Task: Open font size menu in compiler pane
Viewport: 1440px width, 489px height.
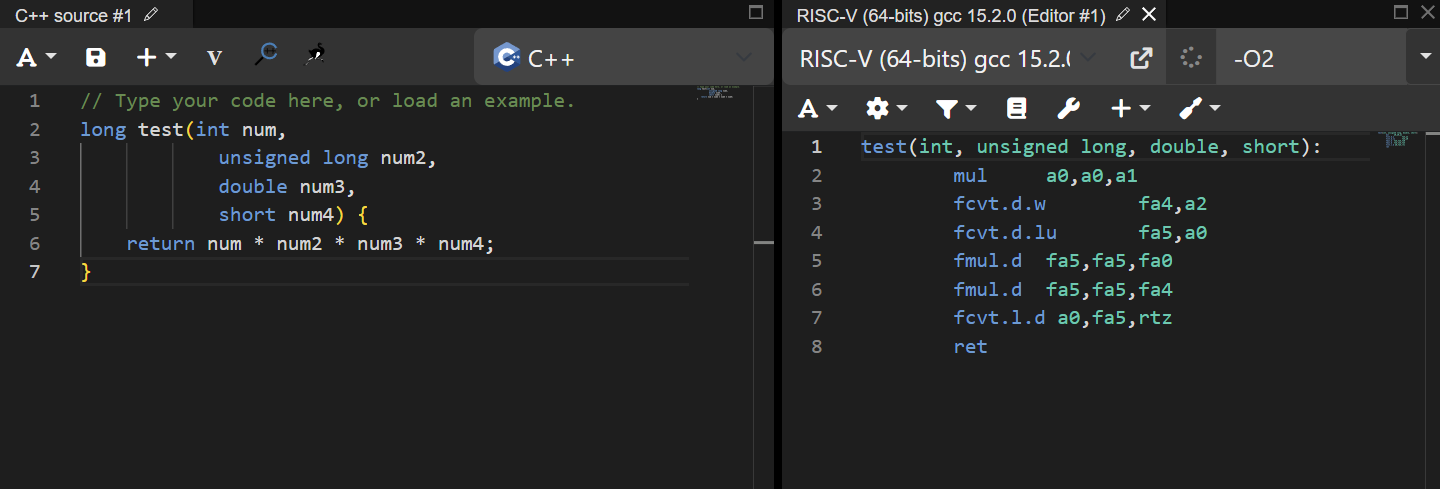Action: click(818, 108)
